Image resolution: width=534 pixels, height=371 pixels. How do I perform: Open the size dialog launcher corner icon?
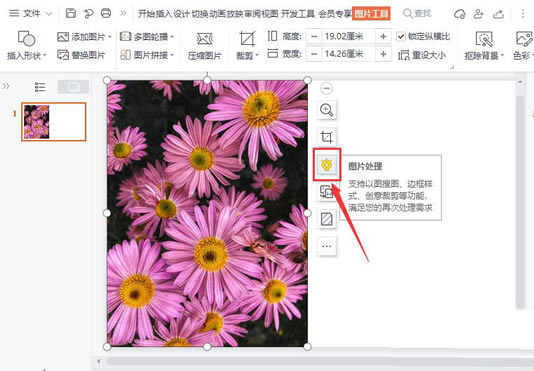click(x=452, y=67)
